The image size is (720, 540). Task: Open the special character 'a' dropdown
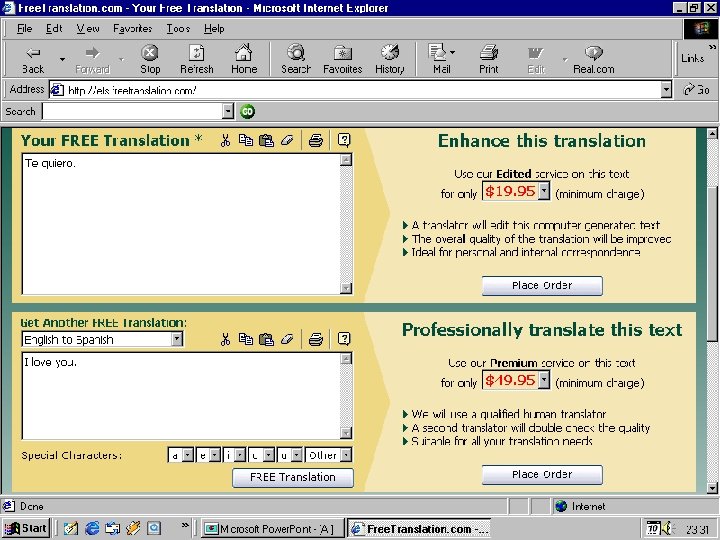pos(187,455)
